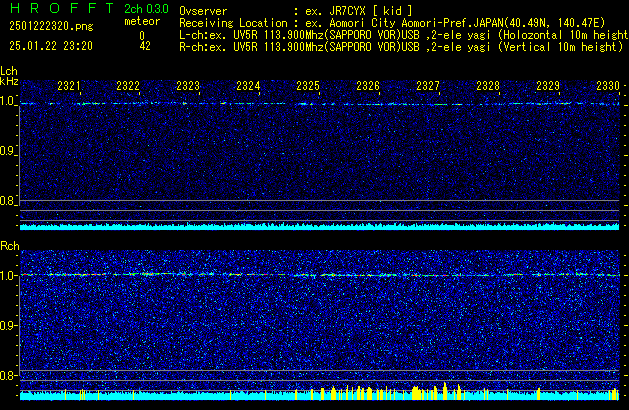Viewport: 629px width, 410px height.
Task: Click the 'Receiving Location' Aomori City line
Action: tap(392, 23)
